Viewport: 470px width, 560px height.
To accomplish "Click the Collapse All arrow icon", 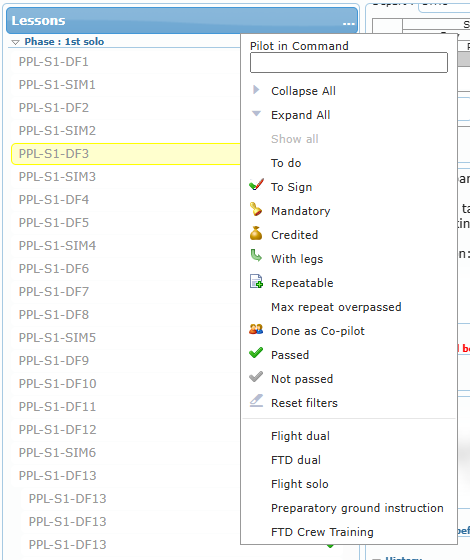I will pyautogui.click(x=256, y=90).
